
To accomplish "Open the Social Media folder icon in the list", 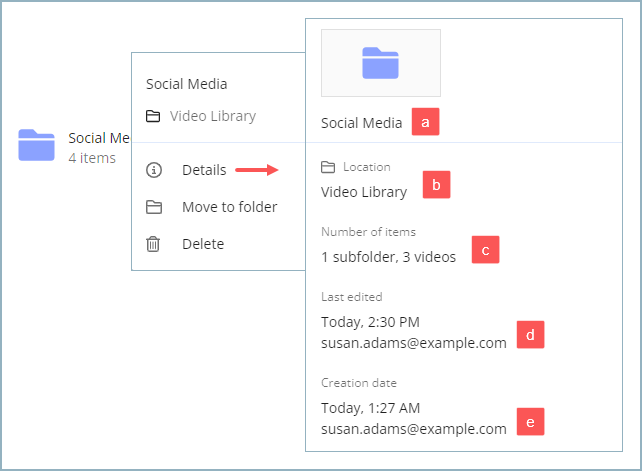I will [36, 145].
